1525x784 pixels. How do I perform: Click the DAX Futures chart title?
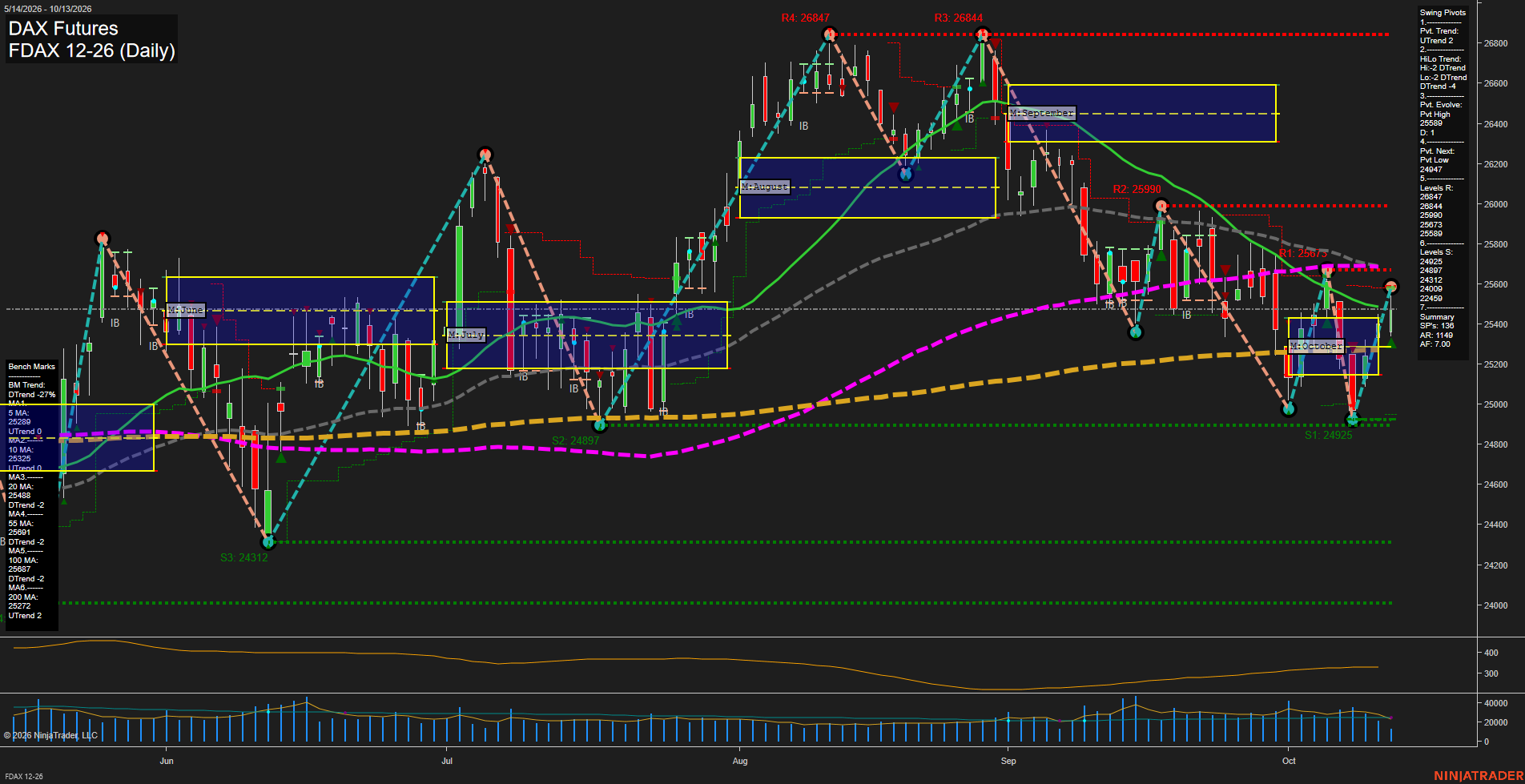(63, 29)
